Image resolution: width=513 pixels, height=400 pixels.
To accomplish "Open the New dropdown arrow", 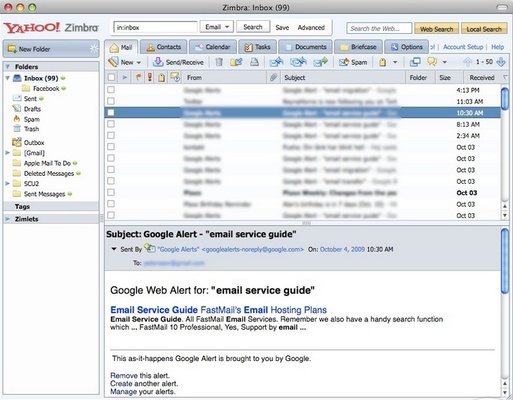I will pos(139,62).
